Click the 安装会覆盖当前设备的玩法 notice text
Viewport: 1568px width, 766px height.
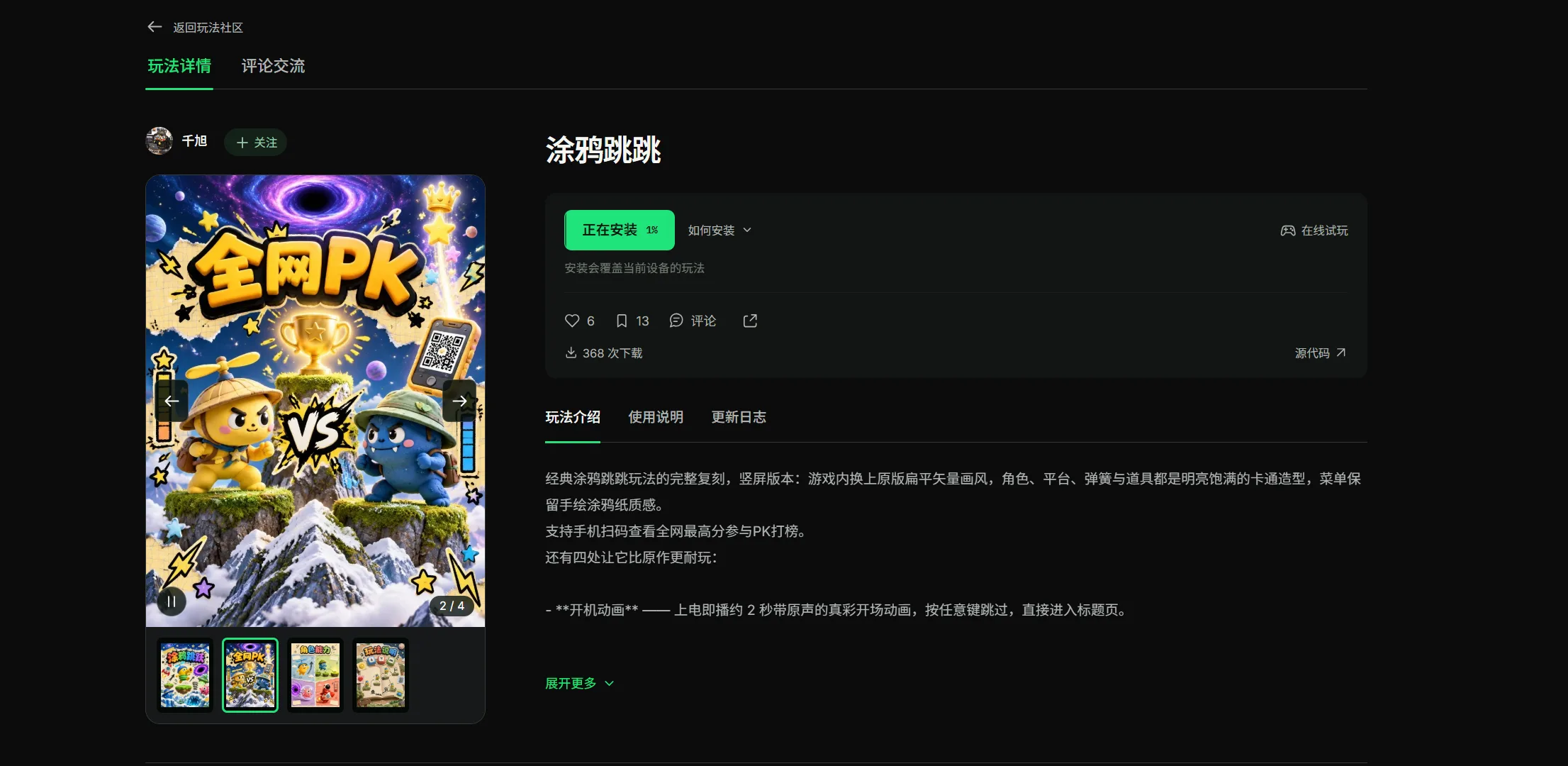[x=634, y=268]
